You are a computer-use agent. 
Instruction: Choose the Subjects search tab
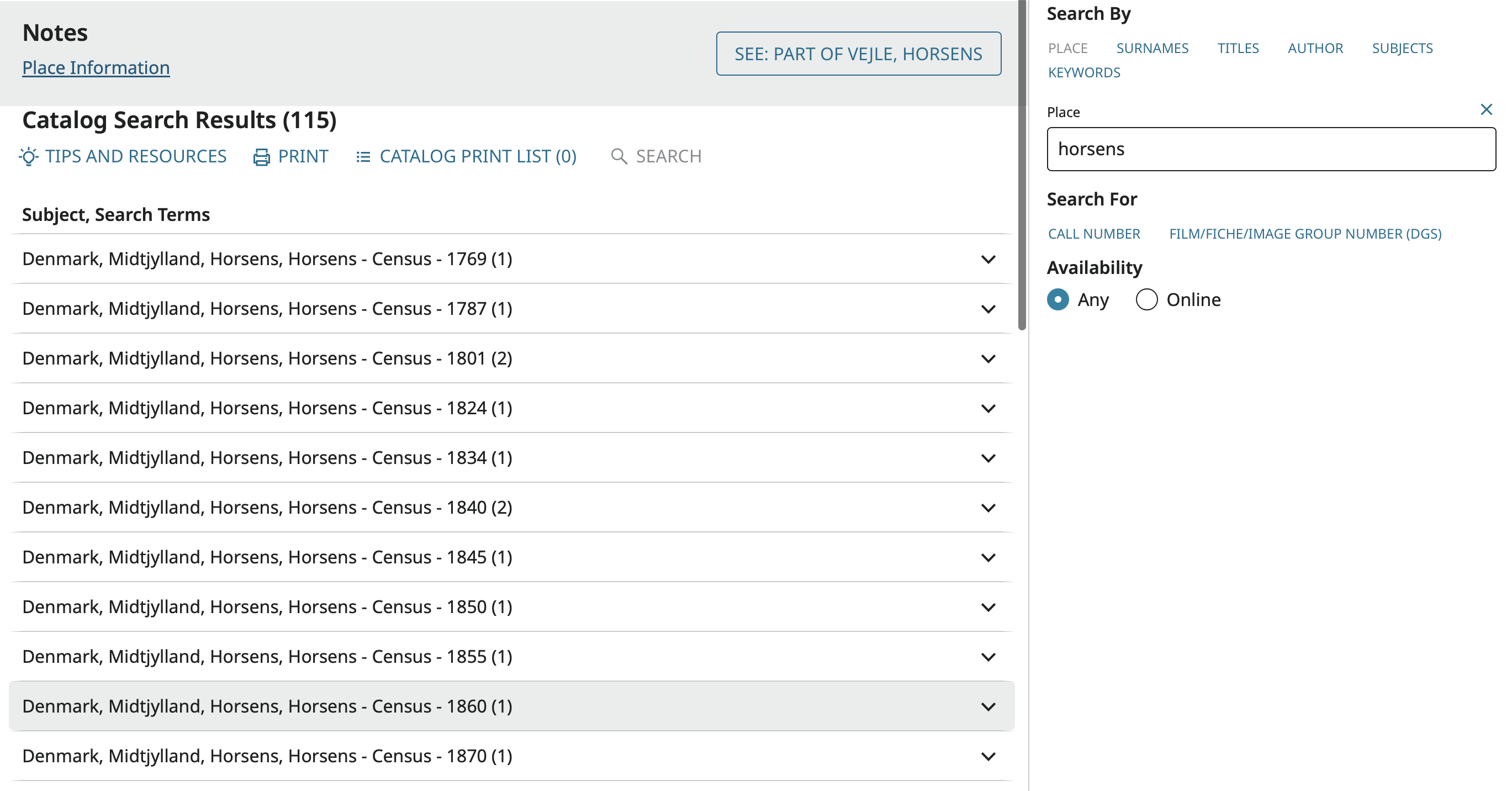1402,48
